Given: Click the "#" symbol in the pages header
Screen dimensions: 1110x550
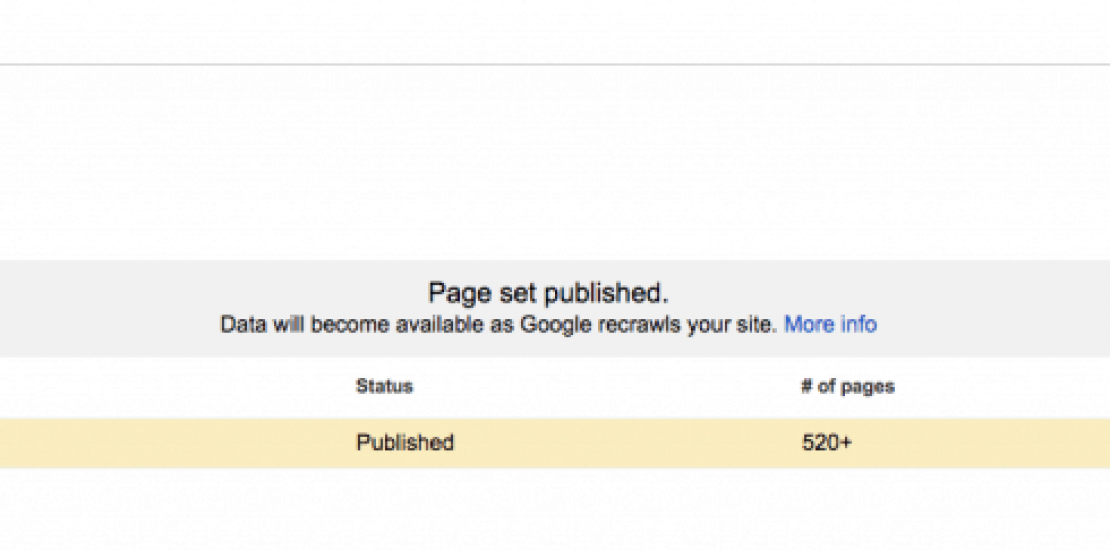Looking at the screenshot, I should (806, 387).
